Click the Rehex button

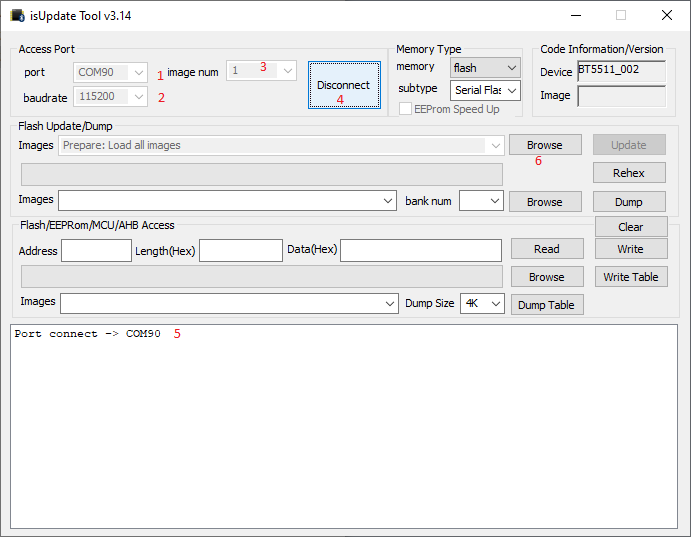point(629,173)
